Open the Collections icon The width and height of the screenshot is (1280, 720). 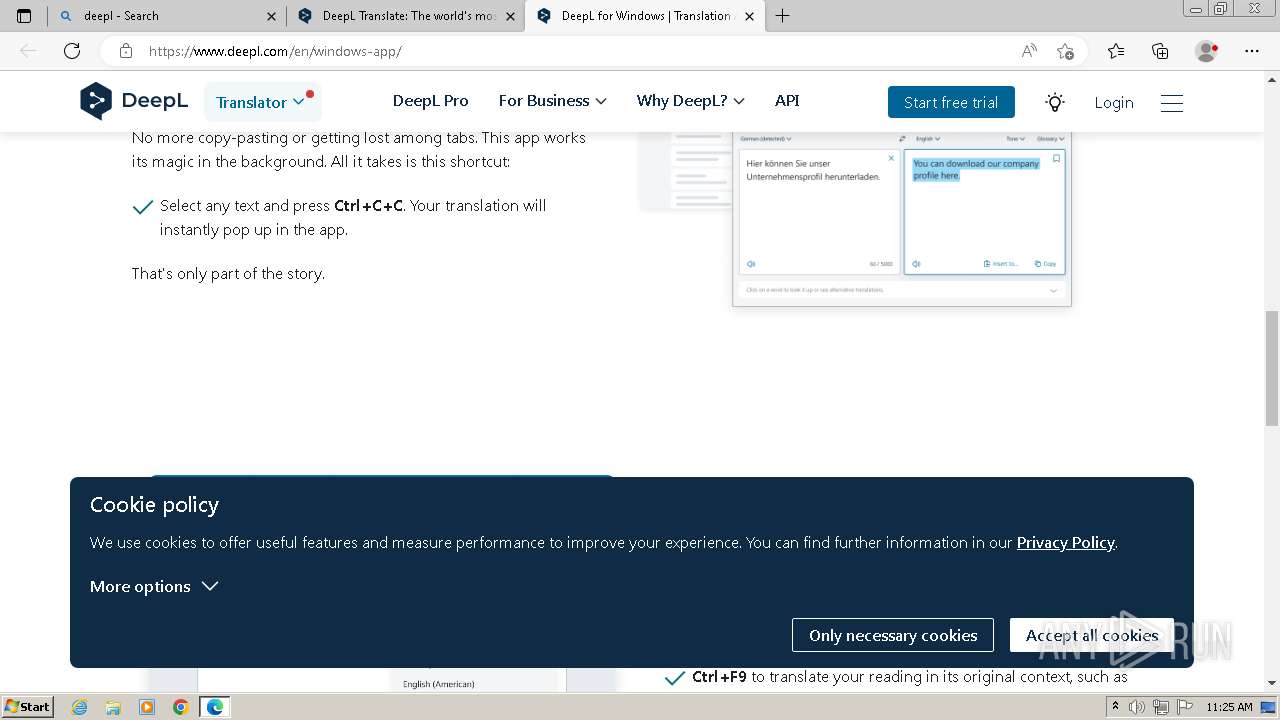click(1160, 51)
